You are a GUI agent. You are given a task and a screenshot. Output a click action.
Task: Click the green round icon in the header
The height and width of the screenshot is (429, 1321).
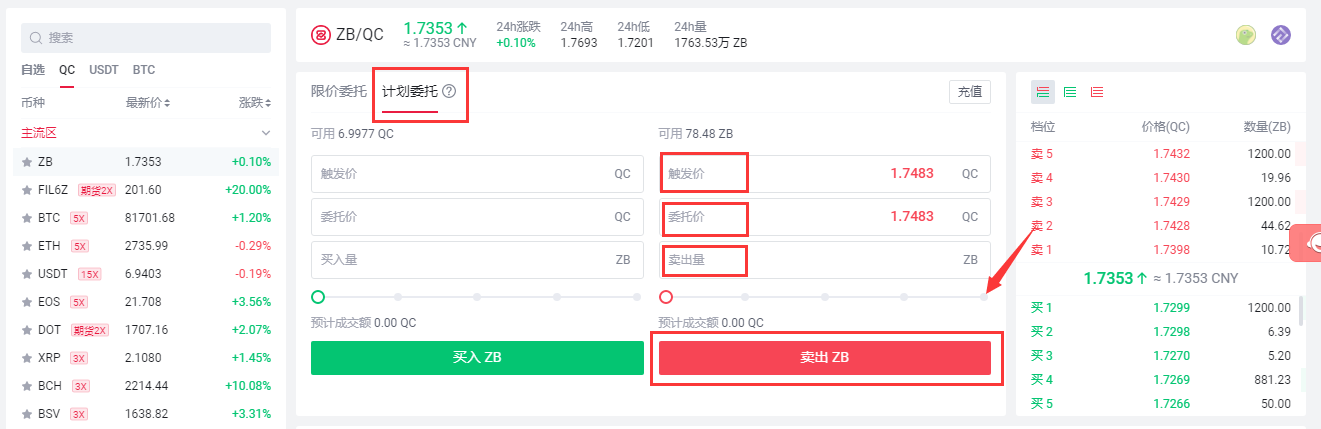(x=1246, y=35)
